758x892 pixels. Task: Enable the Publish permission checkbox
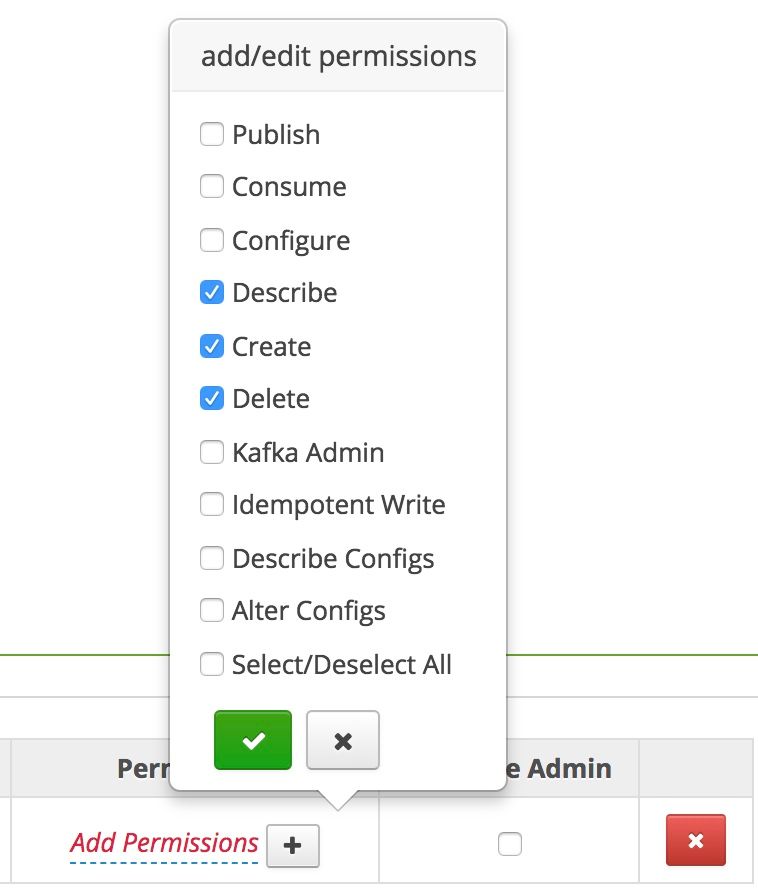[212, 134]
